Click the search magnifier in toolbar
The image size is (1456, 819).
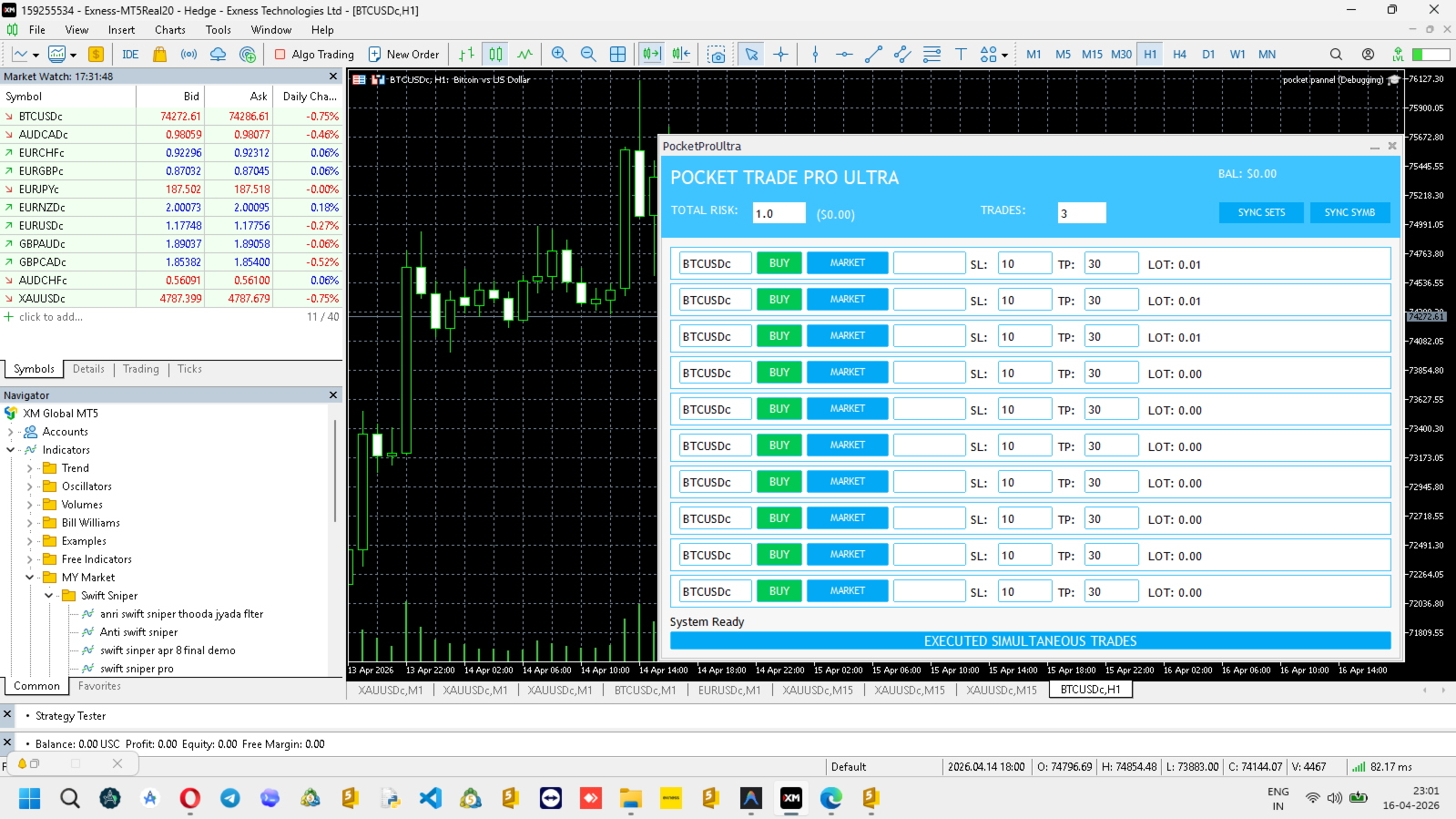[x=1336, y=55]
